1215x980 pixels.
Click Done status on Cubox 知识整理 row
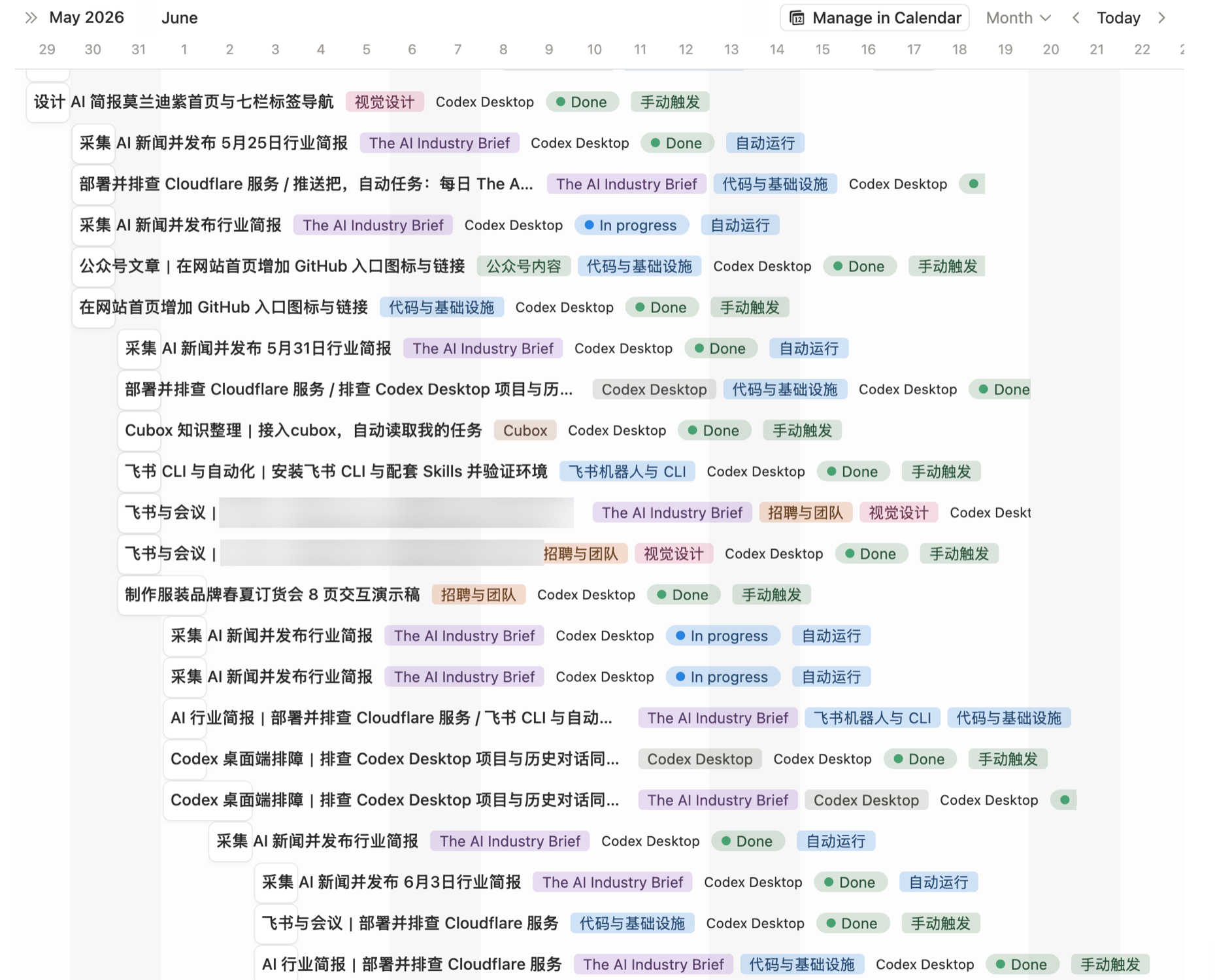pyautogui.click(x=714, y=431)
